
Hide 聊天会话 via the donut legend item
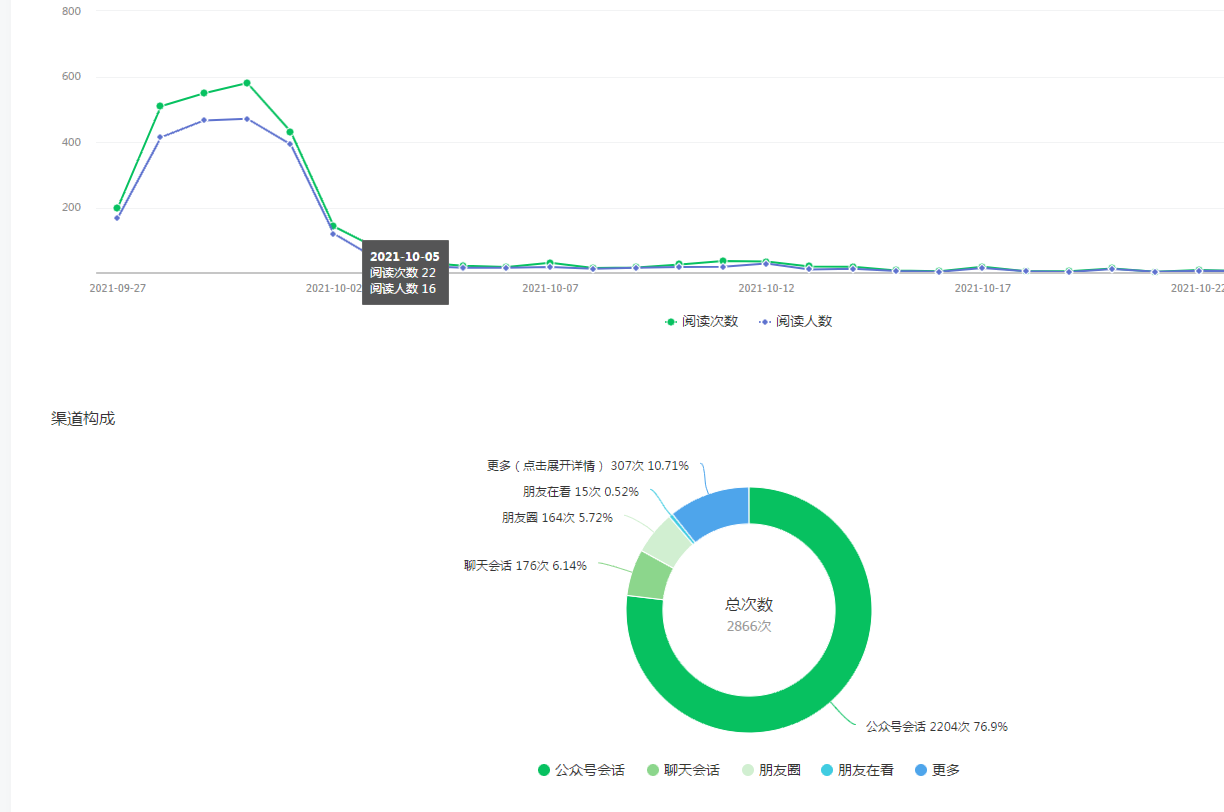(683, 770)
